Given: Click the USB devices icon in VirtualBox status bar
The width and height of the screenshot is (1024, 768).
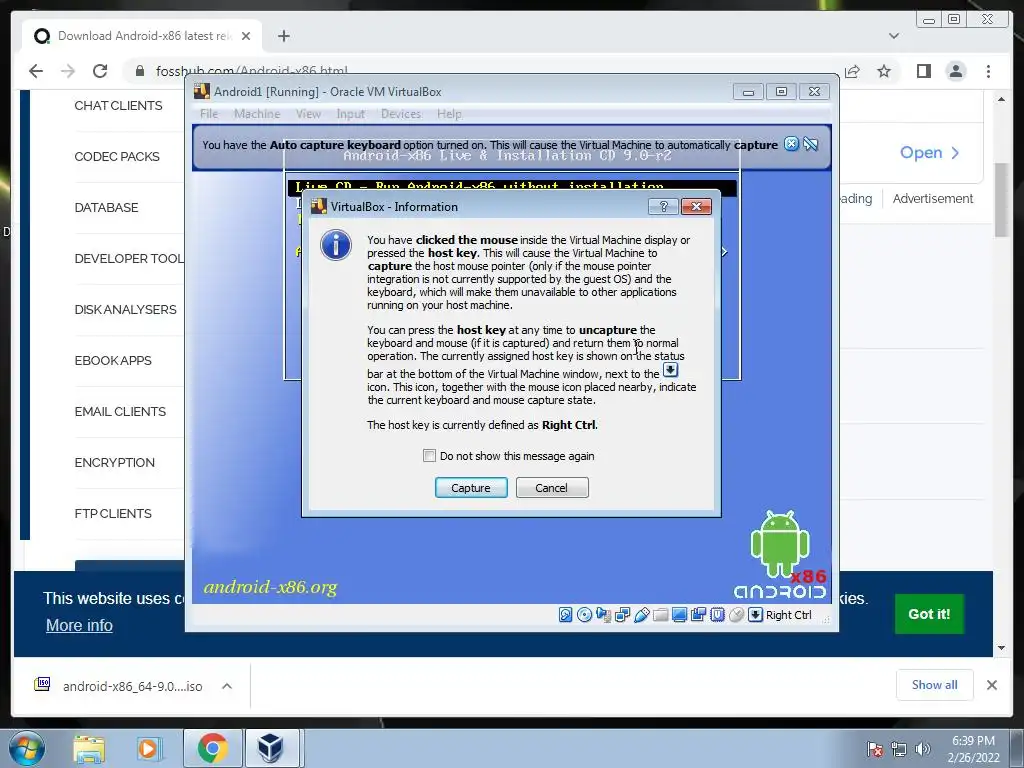Looking at the screenshot, I should [x=641, y=615].
